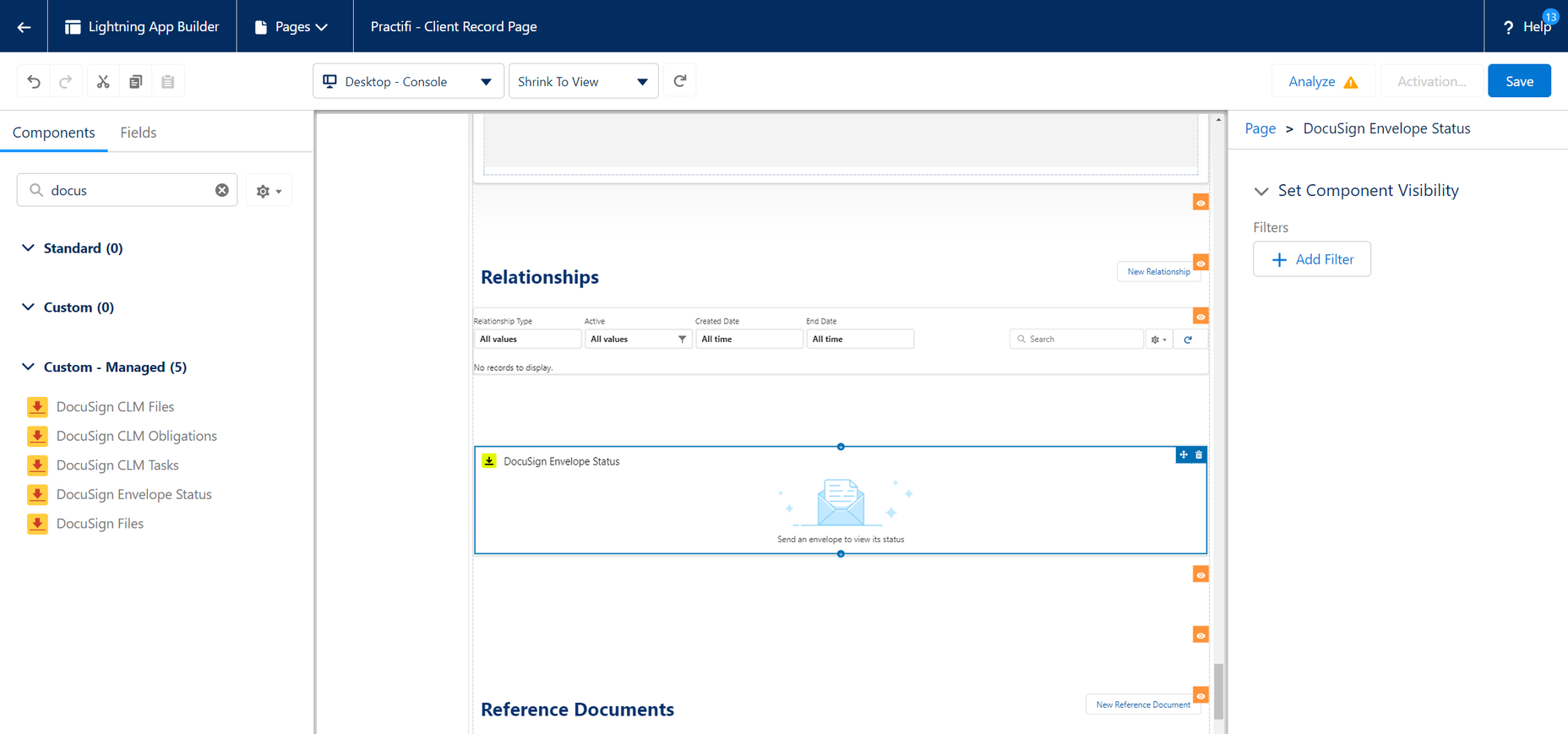Click the component search field
1568x734 pixels.
tap(127, 190)
